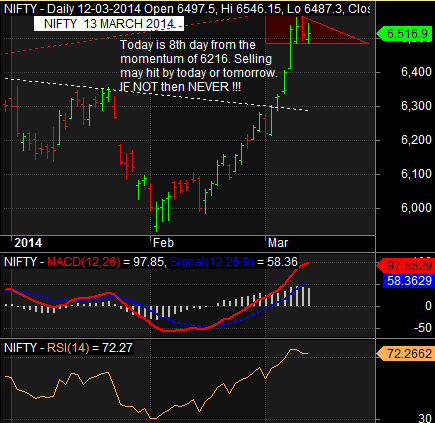This screenshot has width=435, height=423.
Task: Click the '= 97.85' MACD reading
Action: [x=144, y=262]
